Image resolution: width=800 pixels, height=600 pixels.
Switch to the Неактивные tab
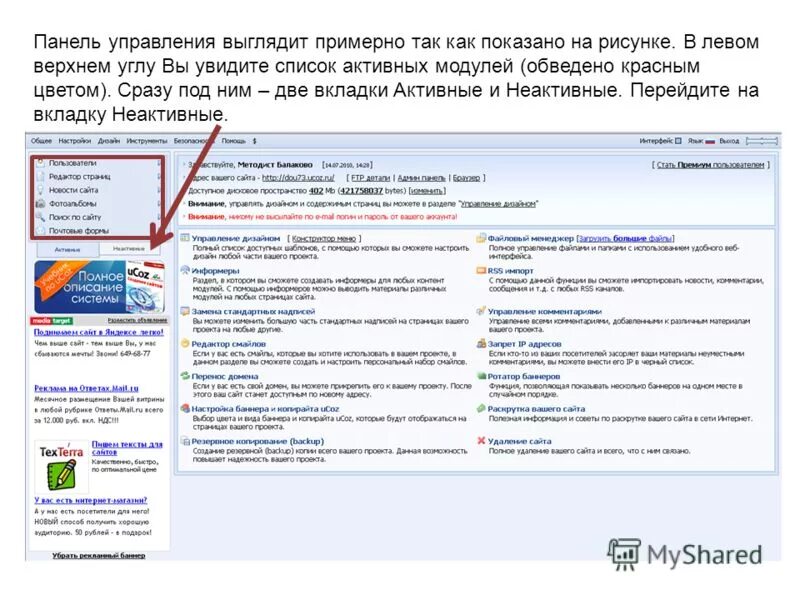pyautogui.click(x=130, y=247)
